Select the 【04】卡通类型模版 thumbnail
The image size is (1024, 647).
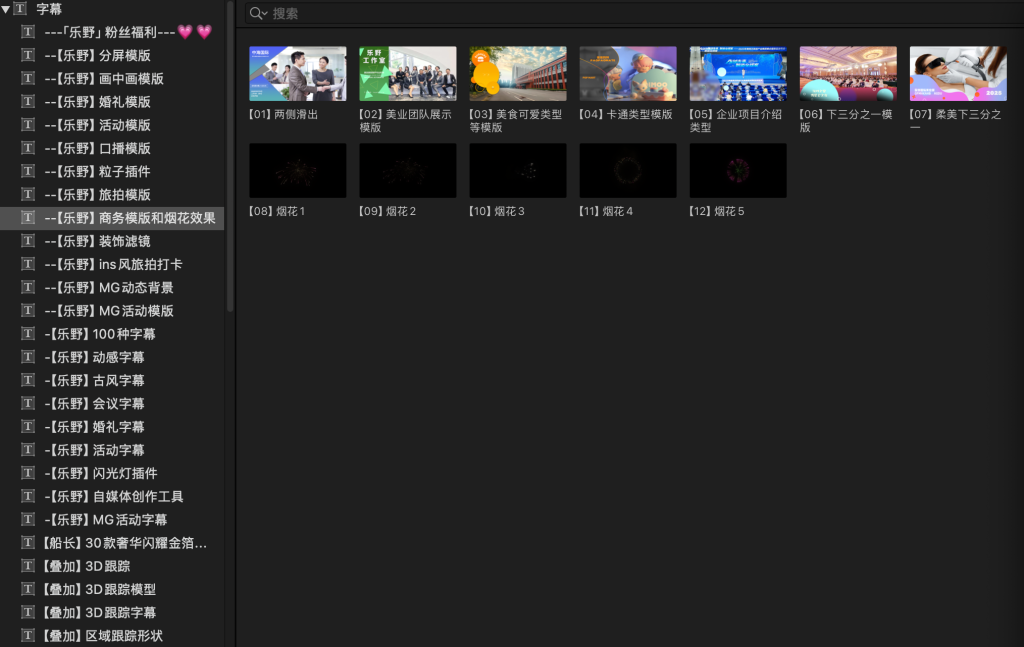tap(628, 73)
